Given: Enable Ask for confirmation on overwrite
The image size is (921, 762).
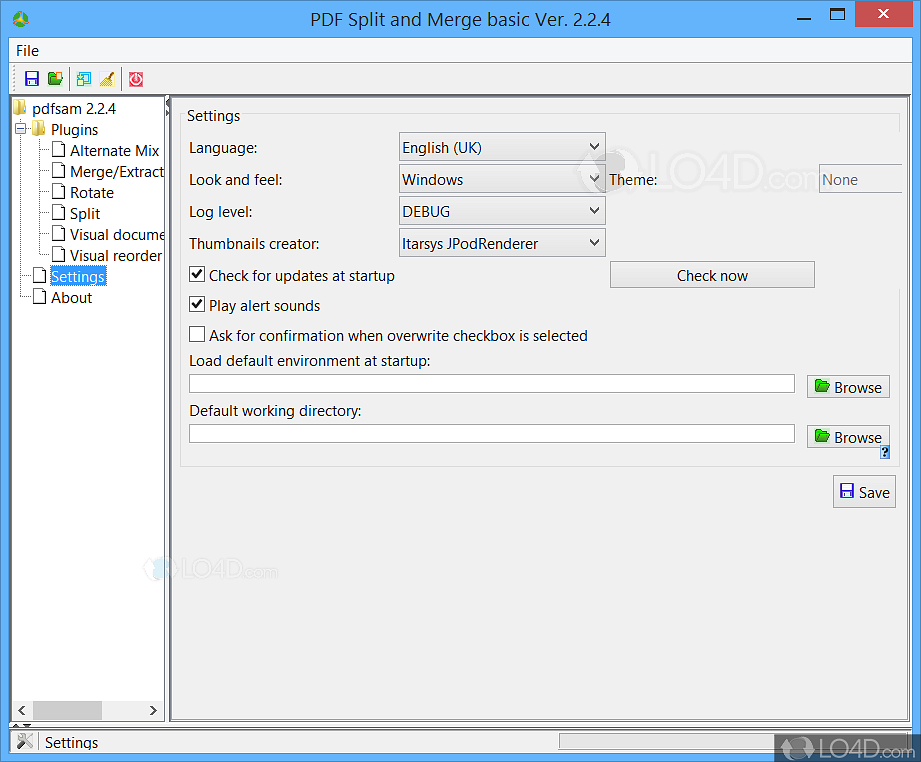Looking at the screenshot, I should pos(197,335).
